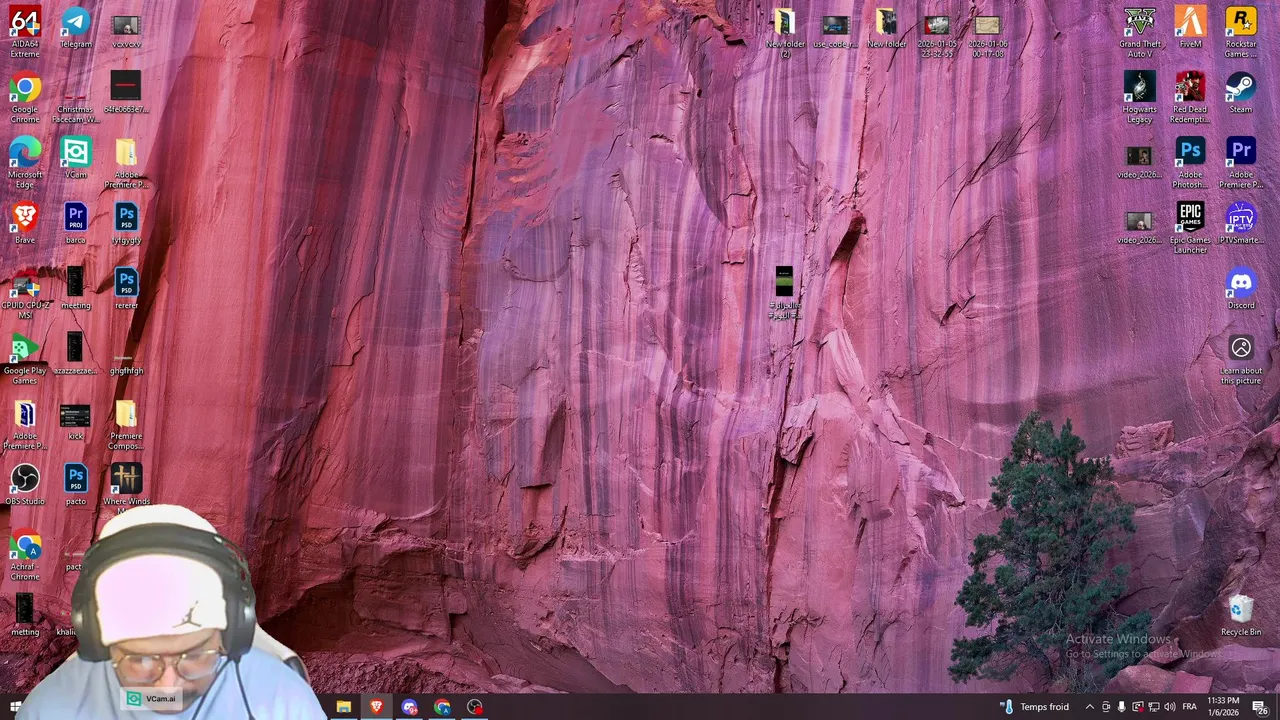Open OBS Studio taskbar icon

(x=475, y=707)
